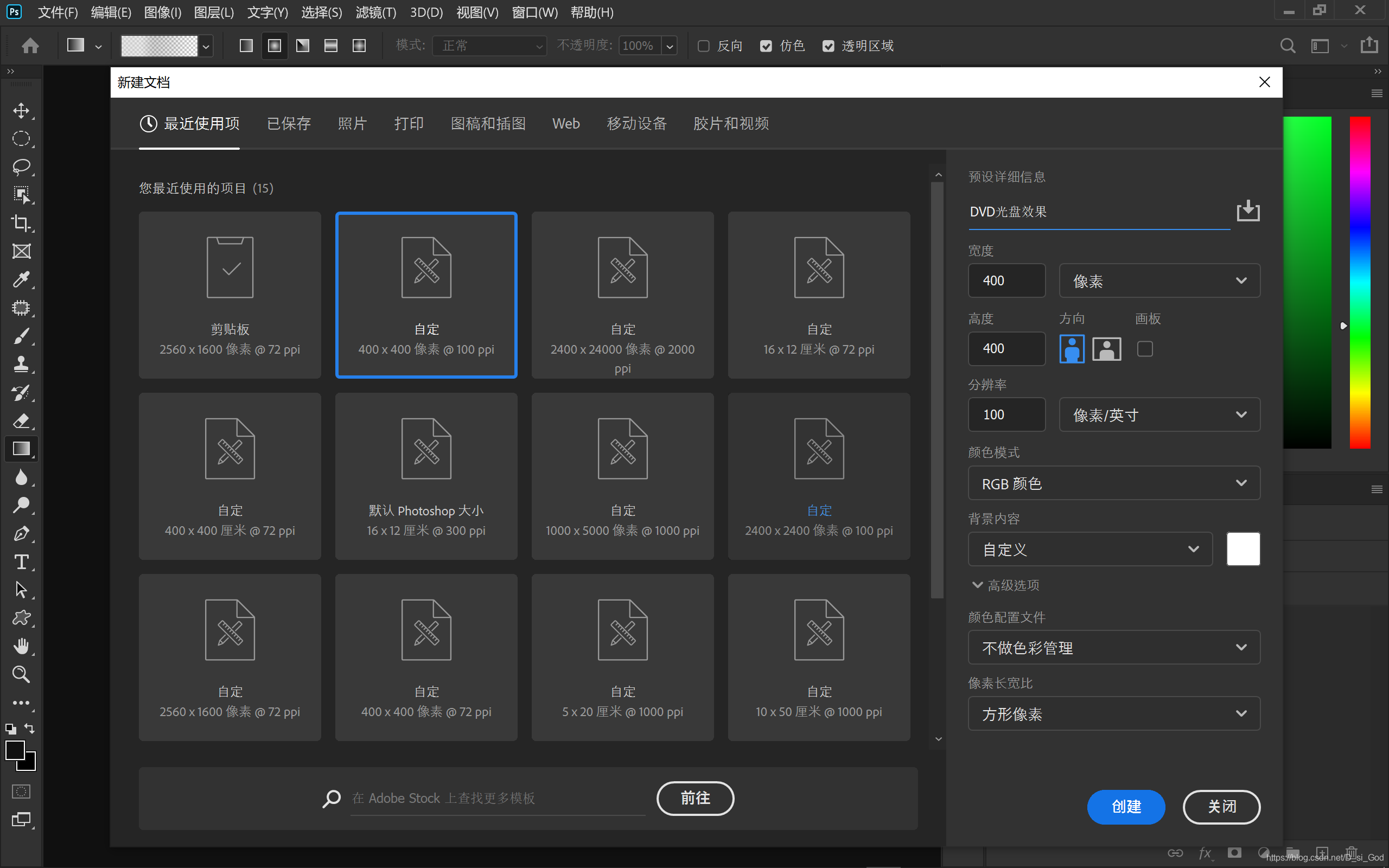Swap foreground and background colors

point(29,729)
